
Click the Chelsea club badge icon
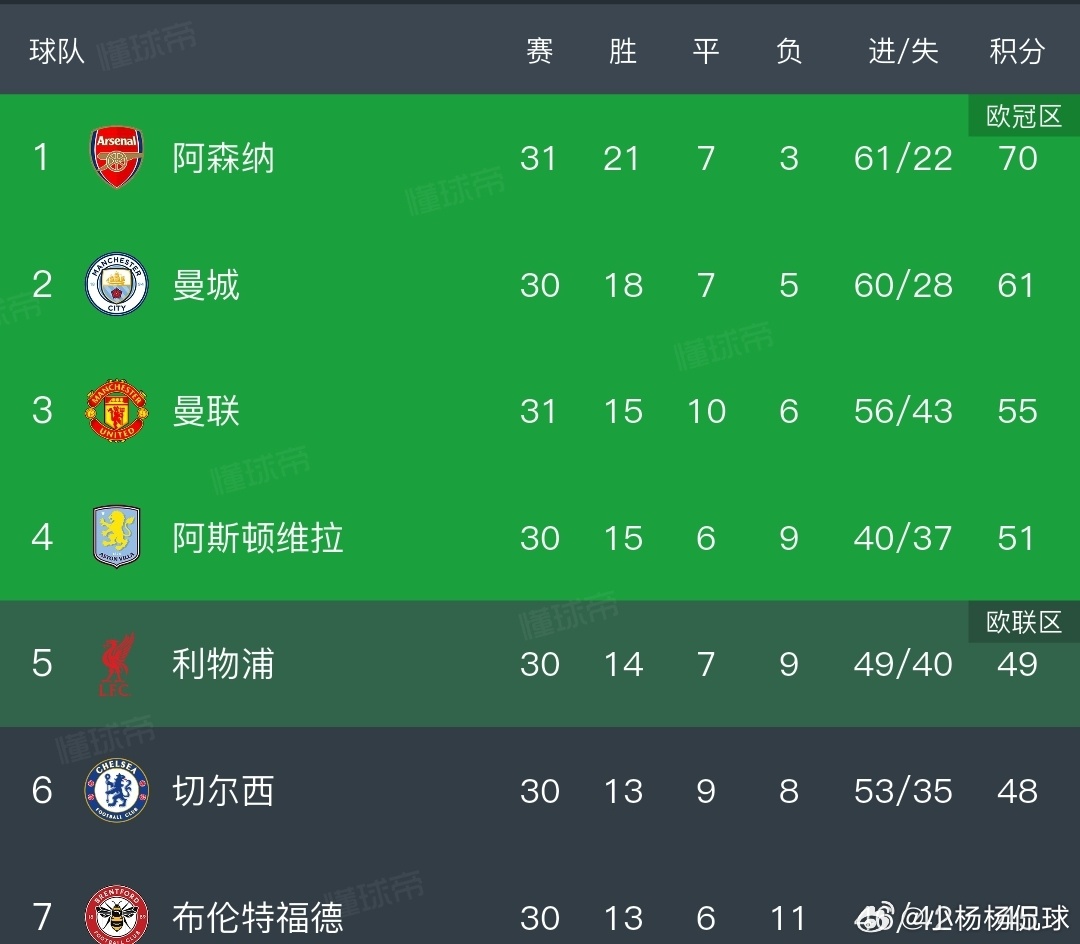[x=117, y=791]
